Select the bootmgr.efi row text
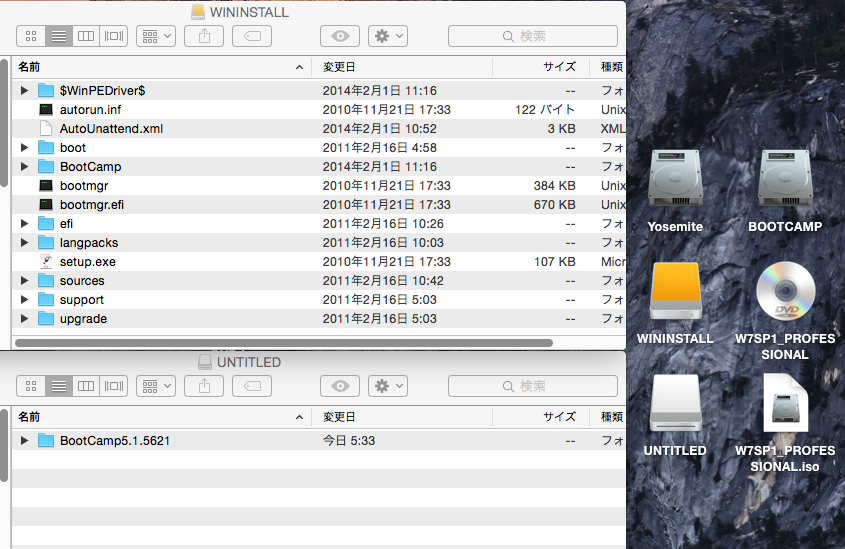The image size is (845, 549). tap(92, 205)
